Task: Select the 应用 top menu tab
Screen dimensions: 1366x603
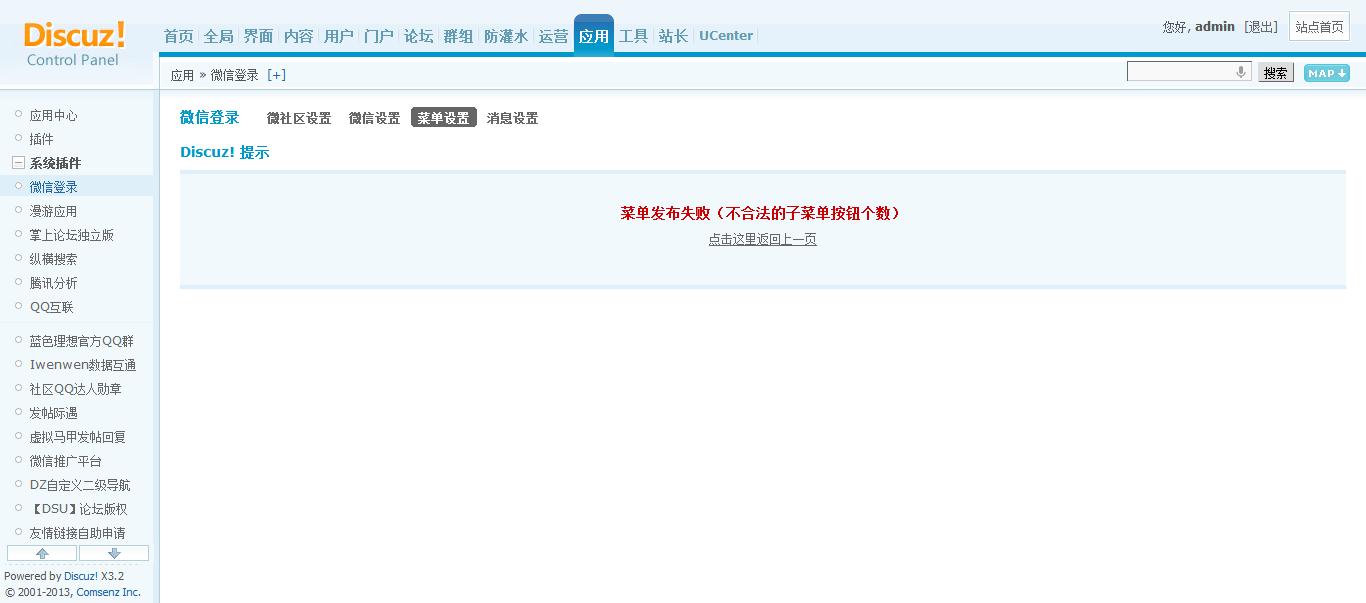Action: click(x=594, y=35)
